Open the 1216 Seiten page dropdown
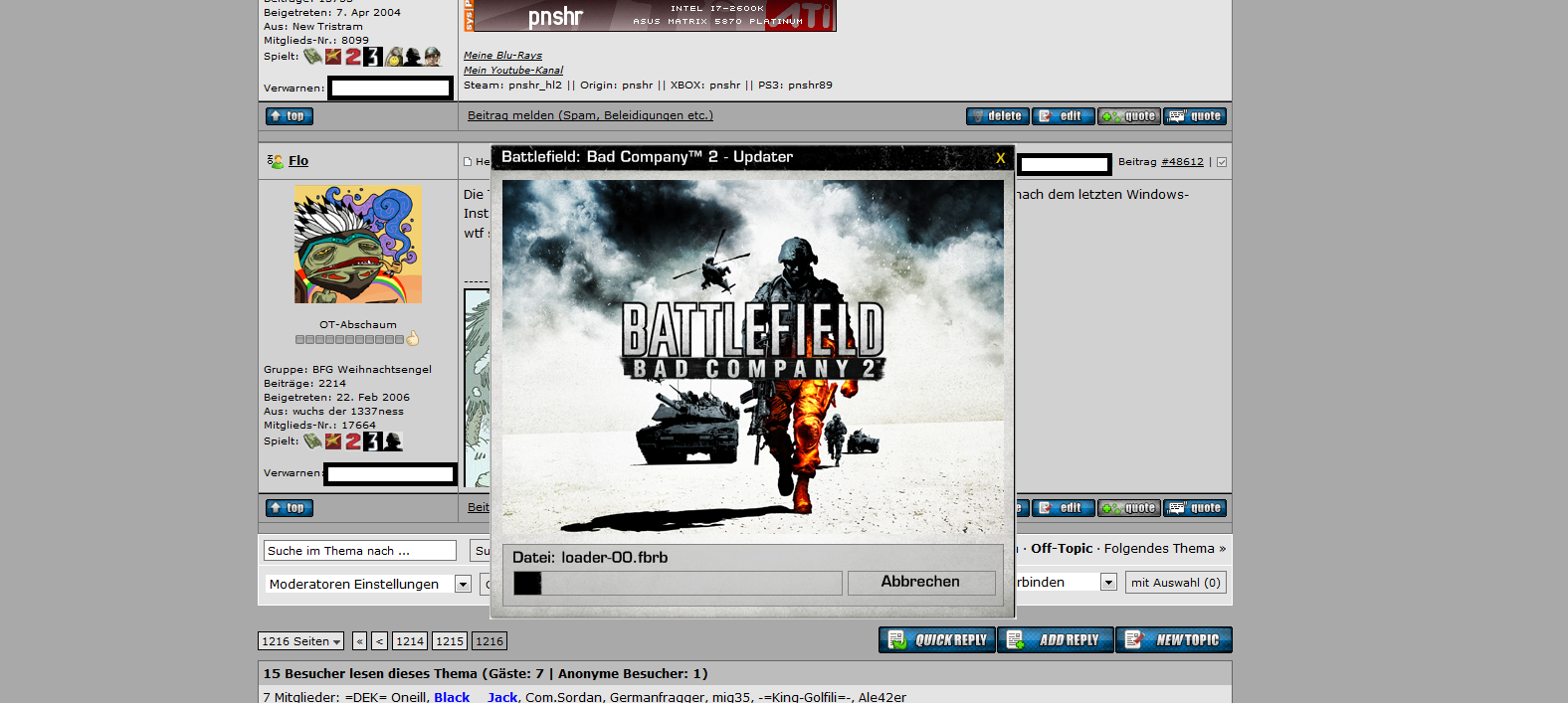 300,641
